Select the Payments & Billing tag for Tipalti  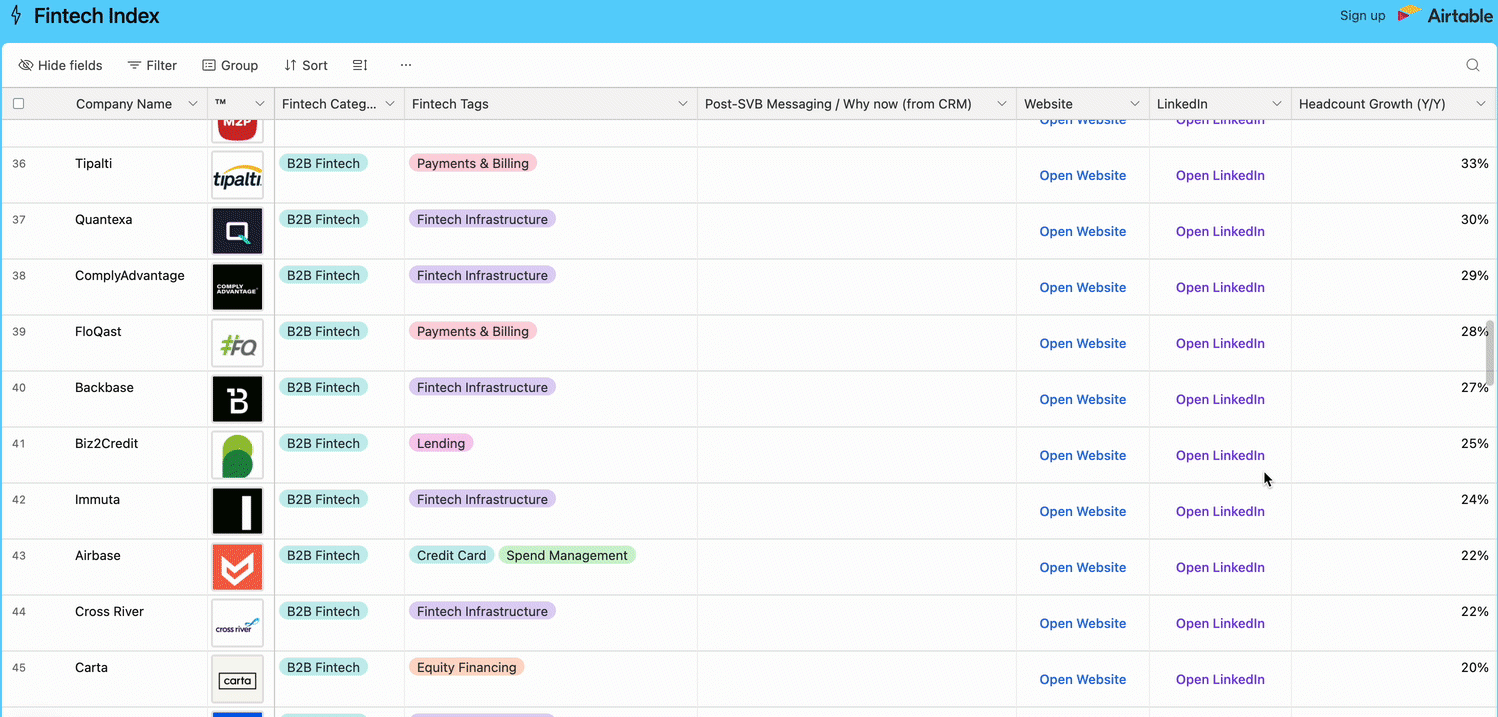pyautogui.click(x=473, y=164)
